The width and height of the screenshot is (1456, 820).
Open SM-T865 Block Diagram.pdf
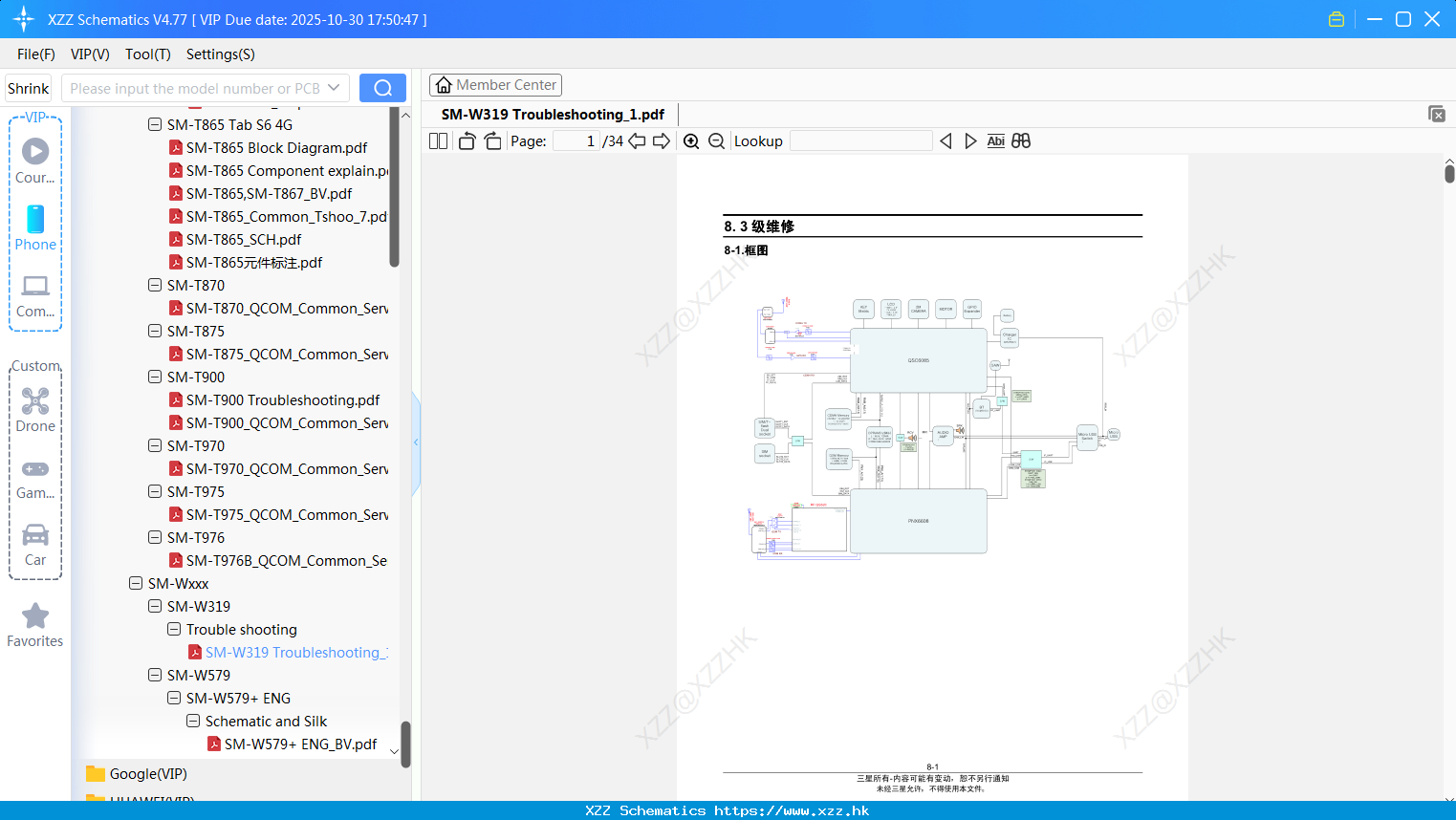(x=276, y=148)
